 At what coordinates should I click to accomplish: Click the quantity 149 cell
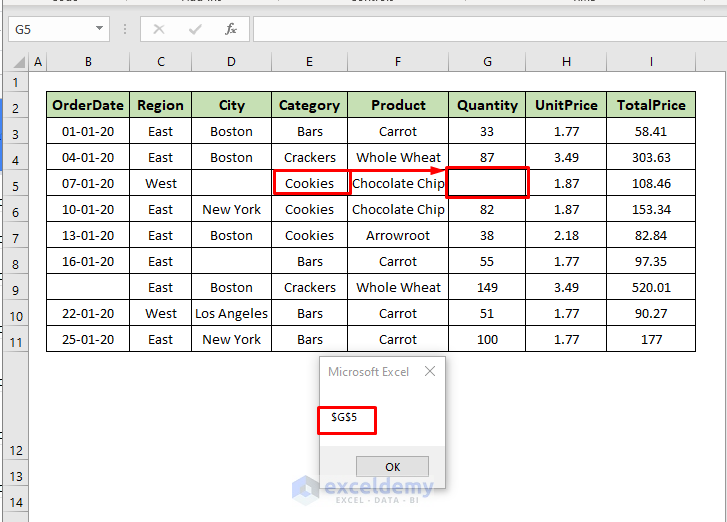point(487,287)
